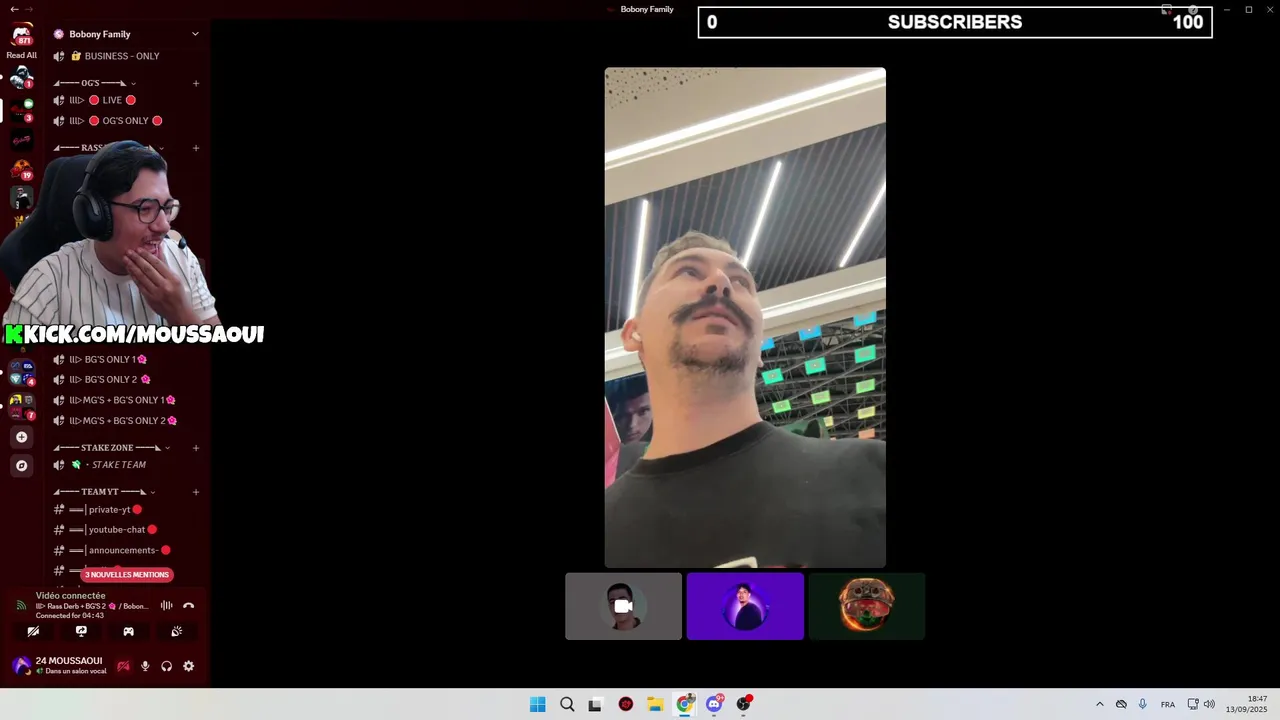Select the participant tile with camera icon
1280x720 pixels.
click(623, 606)
